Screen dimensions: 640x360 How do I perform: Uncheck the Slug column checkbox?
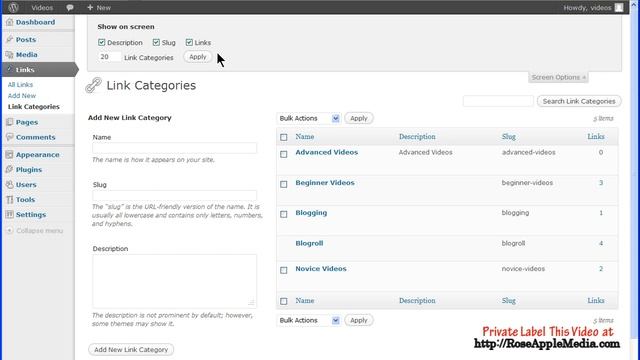(x=156, y=42)
